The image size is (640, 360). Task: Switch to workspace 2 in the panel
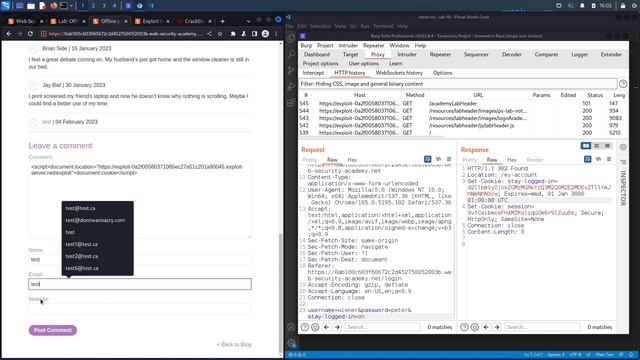[93, 6]
